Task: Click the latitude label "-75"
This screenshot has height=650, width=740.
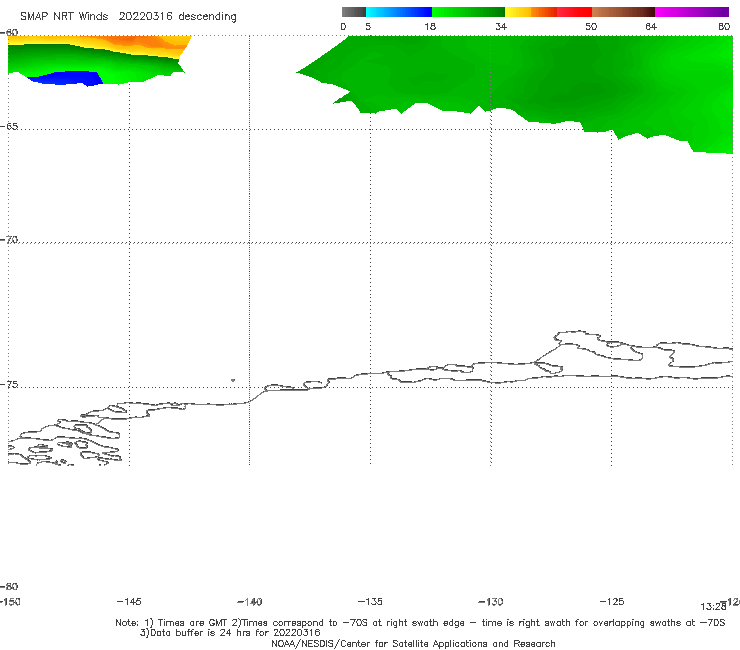Action: (9, 385)
